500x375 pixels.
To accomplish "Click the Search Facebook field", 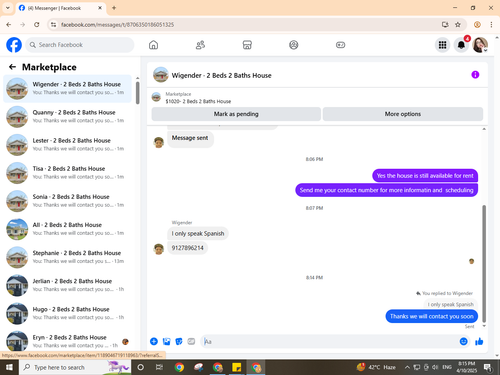I will point(80,45).
